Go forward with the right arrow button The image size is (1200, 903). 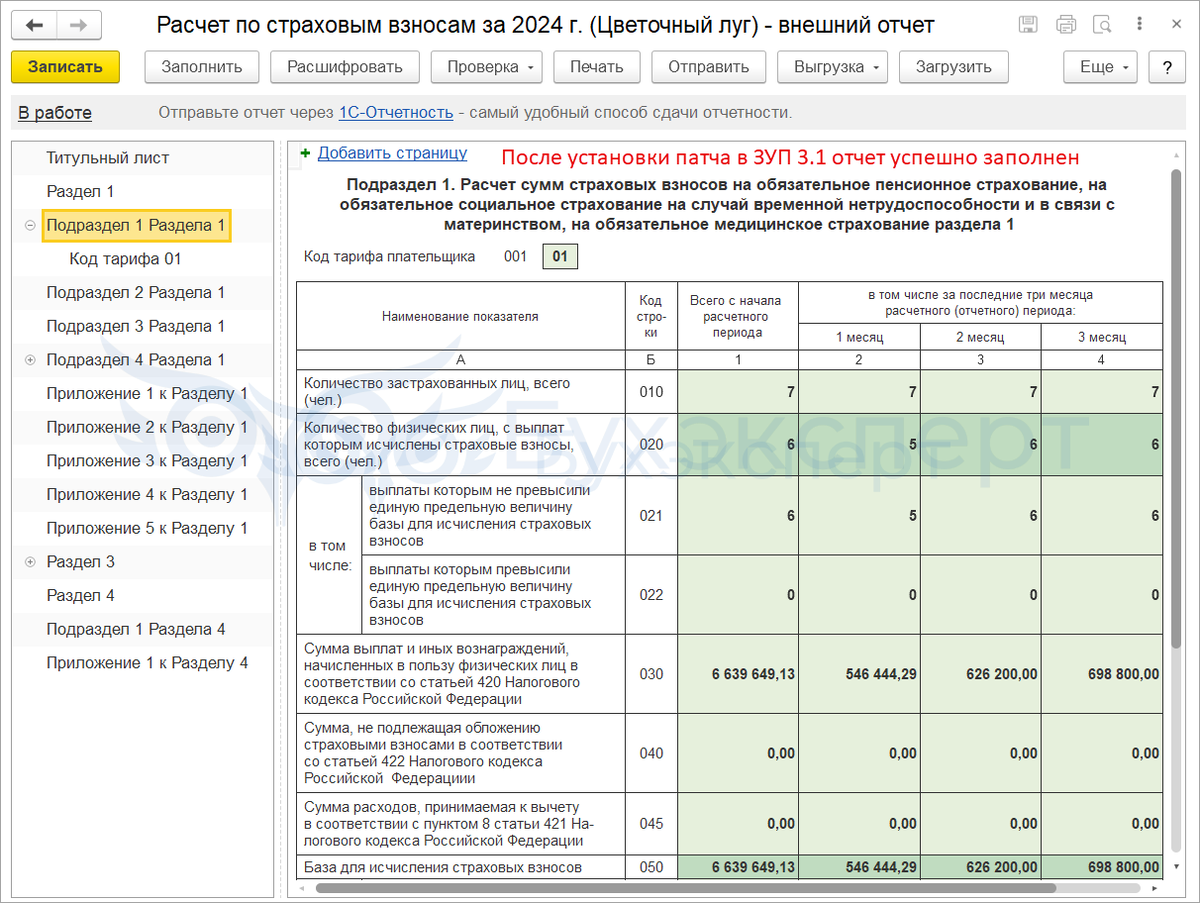(x=79, y=25)
